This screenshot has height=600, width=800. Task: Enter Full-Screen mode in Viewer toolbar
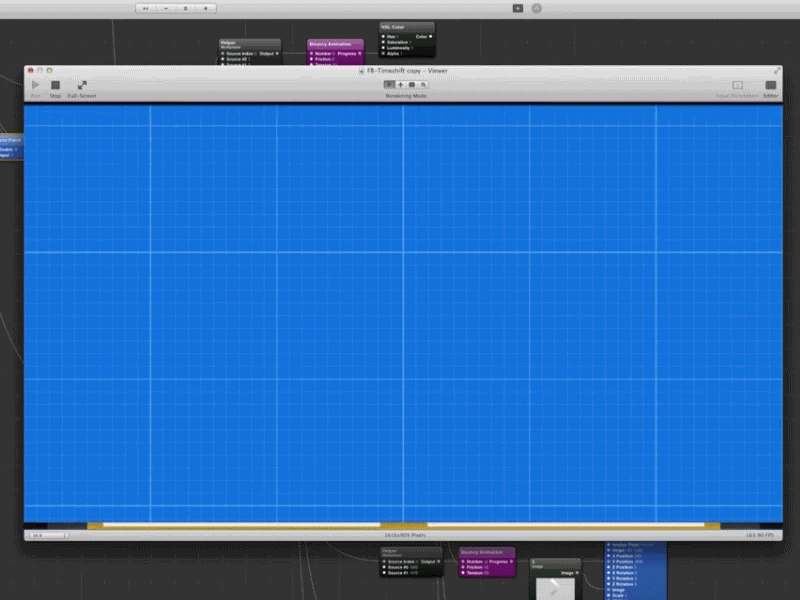point(82,85)
